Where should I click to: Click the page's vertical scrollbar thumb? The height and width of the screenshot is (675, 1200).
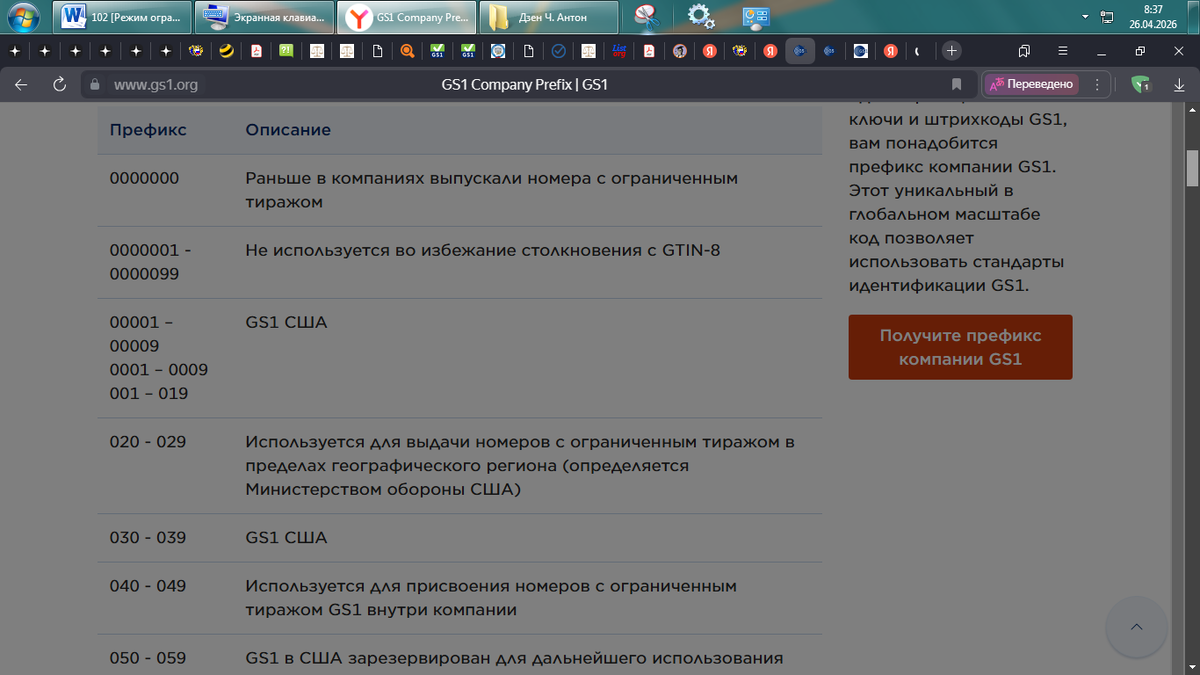(x=1192, y=167)
